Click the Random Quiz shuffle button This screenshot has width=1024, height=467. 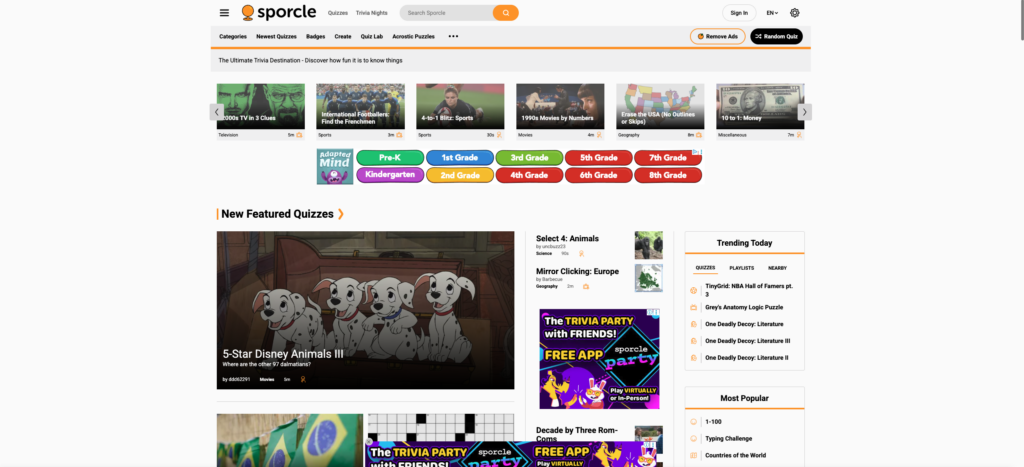[776, 36]
